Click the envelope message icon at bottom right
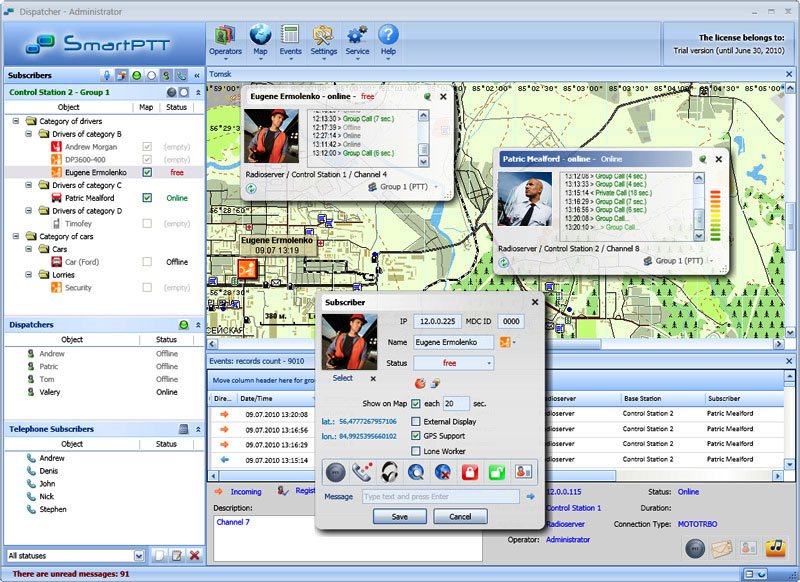Viewport: 800px width, 582px height. click(721, 547)
